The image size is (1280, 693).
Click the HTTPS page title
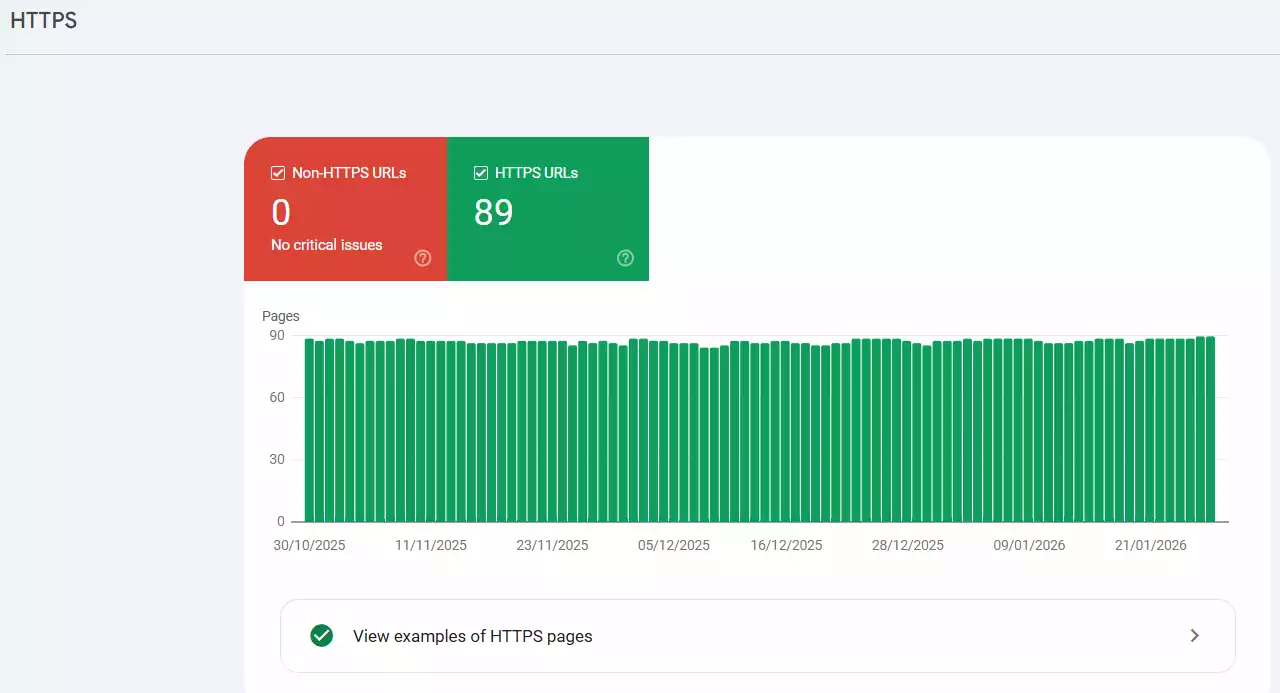[x=43, y=19]
